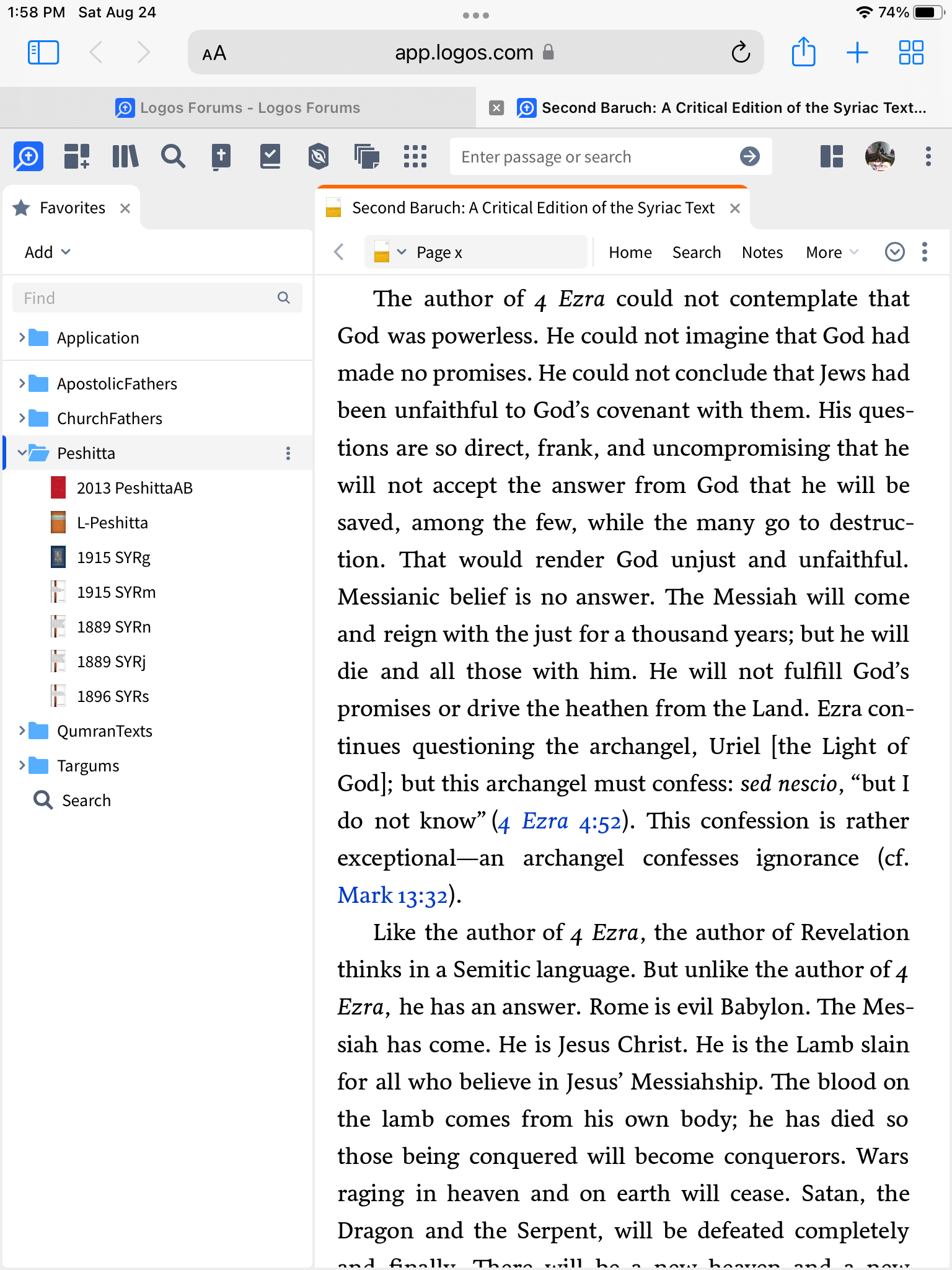The image size is (952, 1270).
Task: Open Safari AA reader settings
Action: click(x=214, y=53)
